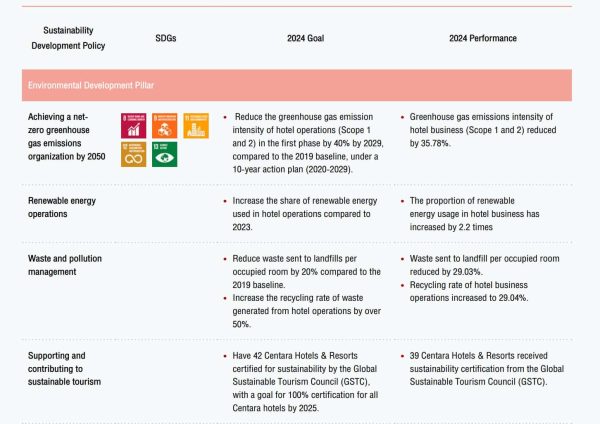Click the SDG 9 Industry Innovation icon
Screen dimensions: 600x424
point(165,126)
